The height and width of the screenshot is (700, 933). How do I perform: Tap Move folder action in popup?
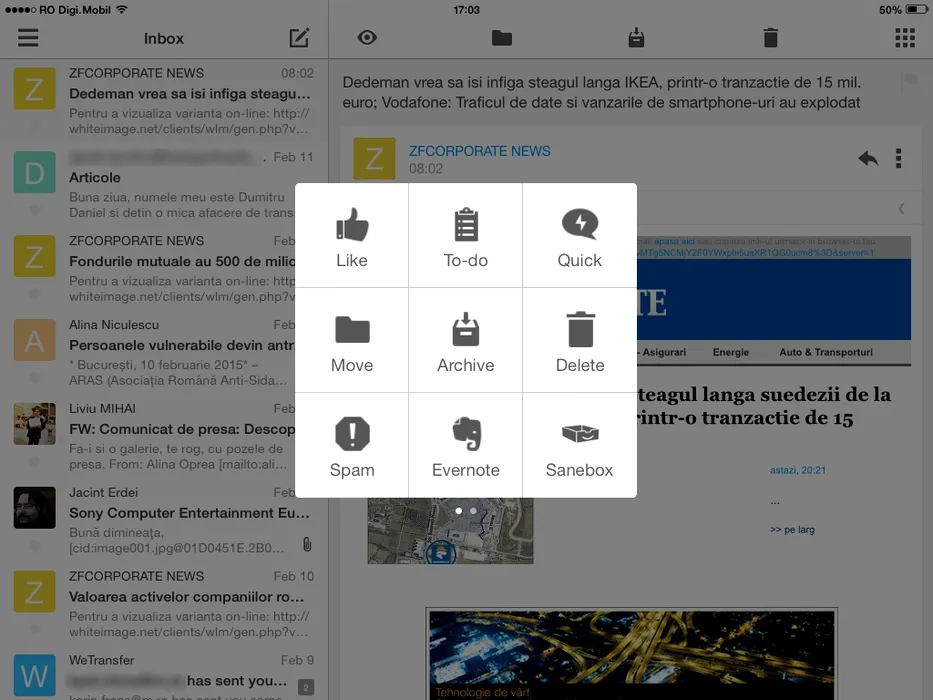pos(352,342)
